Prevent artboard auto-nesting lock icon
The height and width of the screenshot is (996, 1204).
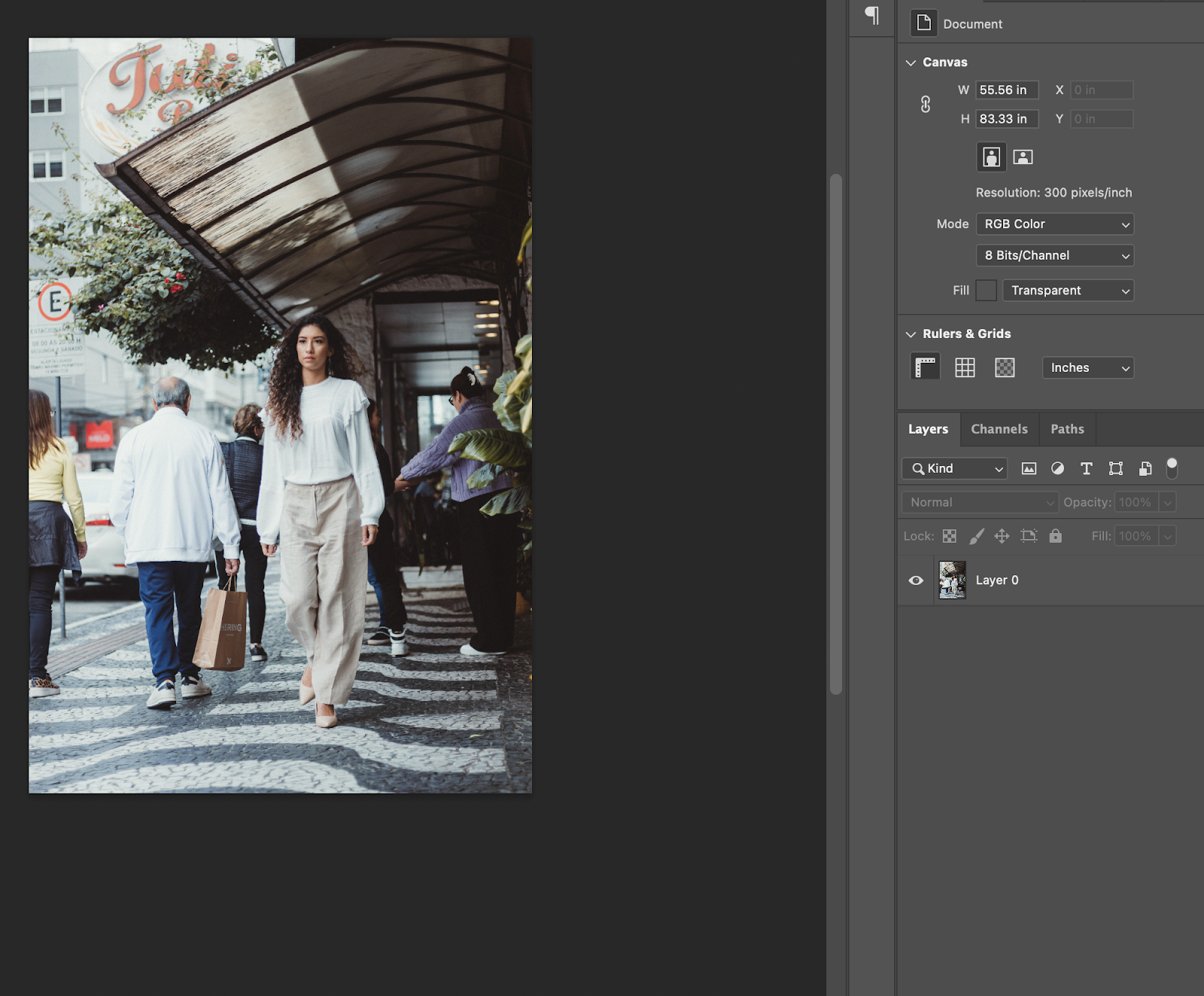pyautogui.click(x=1029, y=536)
